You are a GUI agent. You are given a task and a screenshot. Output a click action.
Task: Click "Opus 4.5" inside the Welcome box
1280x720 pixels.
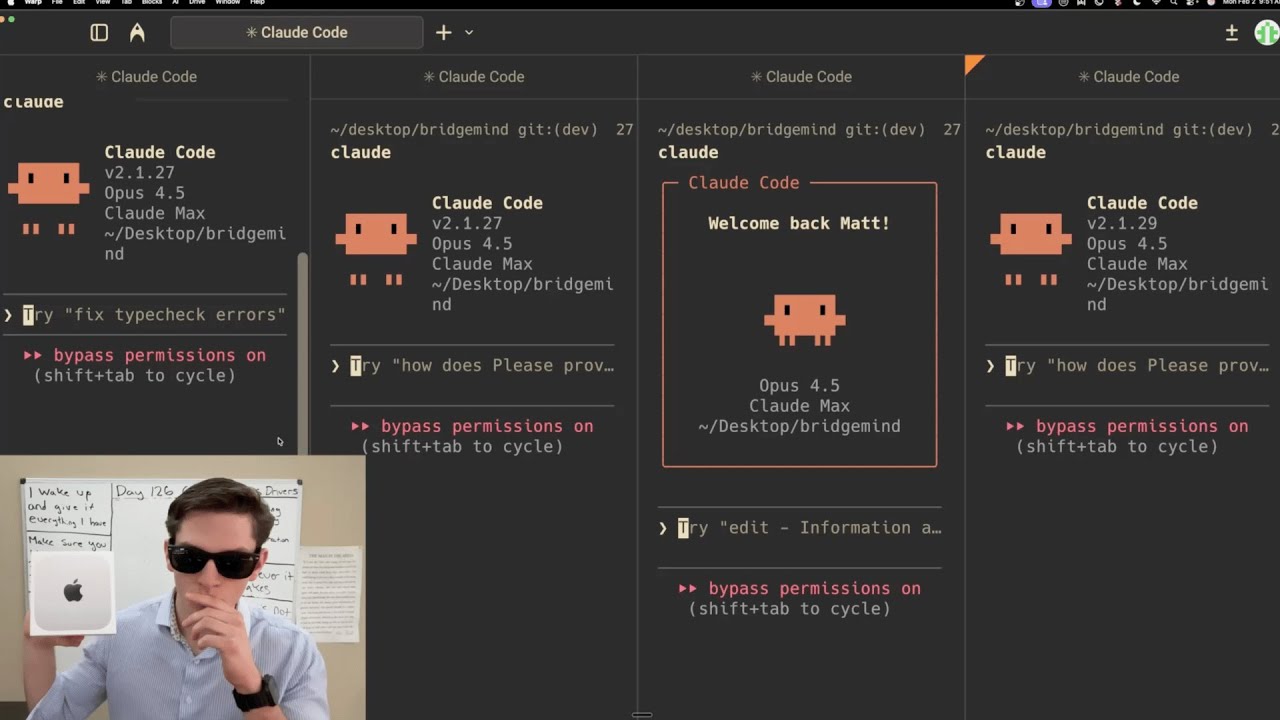coord(799,385)
